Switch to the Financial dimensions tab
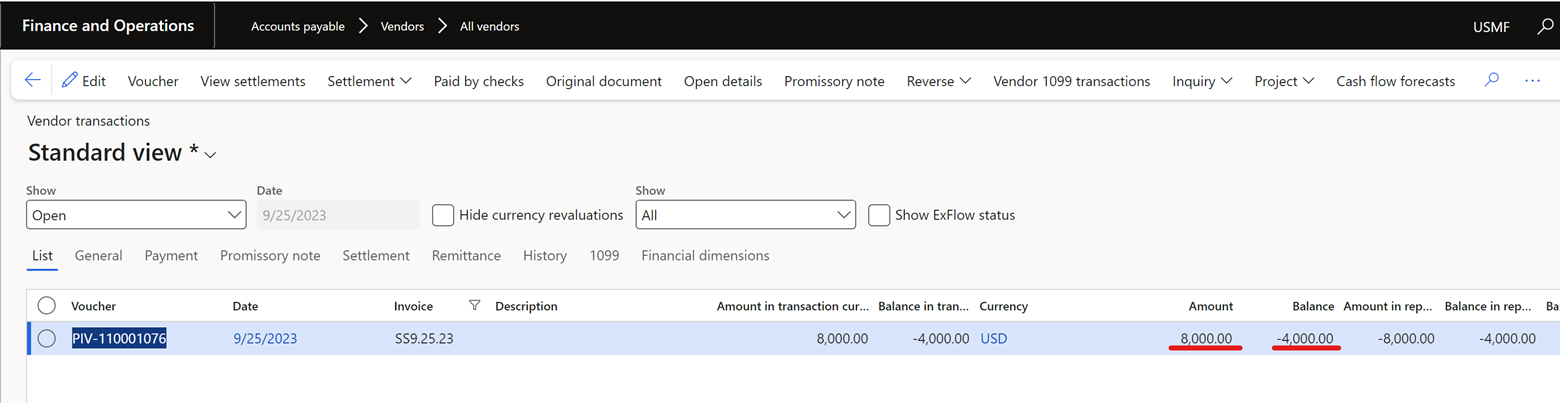The width and height of the screenshot is (1560, 403). pyautogui.click(x=705, y=256)
